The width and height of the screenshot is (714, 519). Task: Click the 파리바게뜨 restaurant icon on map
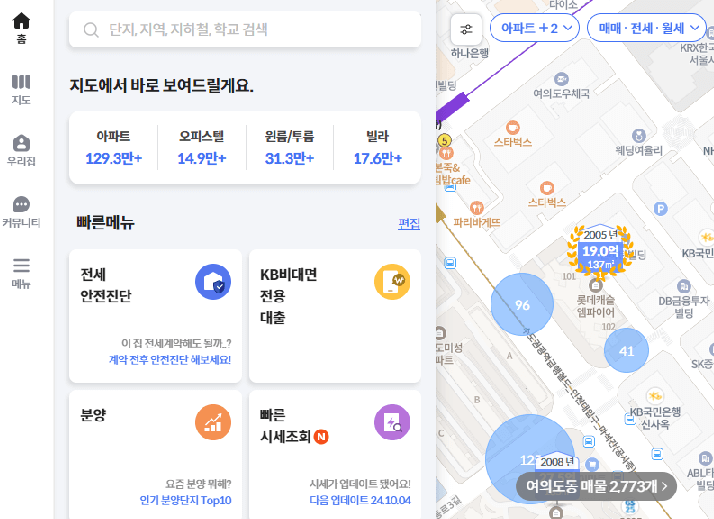[x=477, y=208]
